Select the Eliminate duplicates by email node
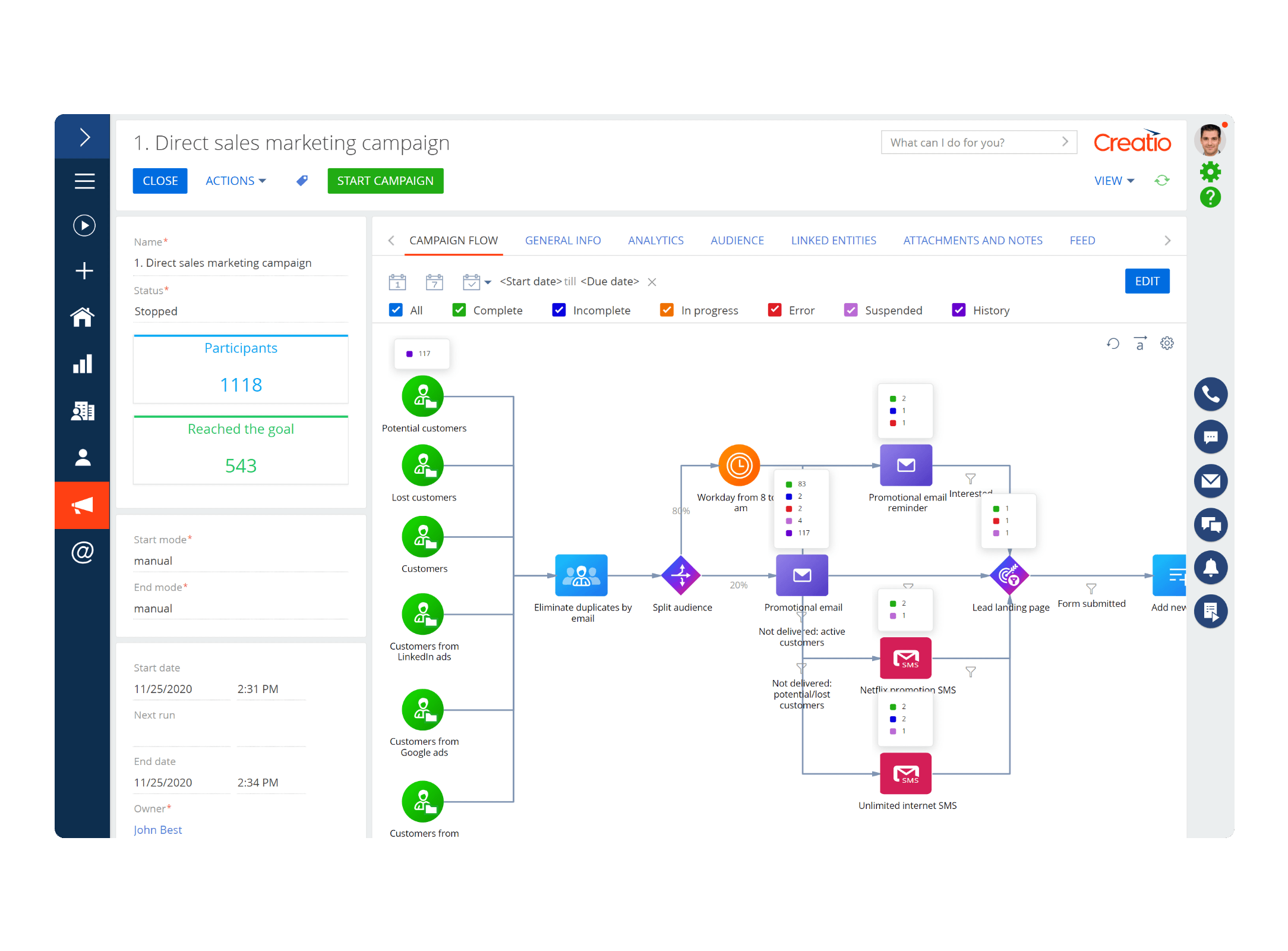The width and height of the screenshot is (1288, 951). point(581,575)
